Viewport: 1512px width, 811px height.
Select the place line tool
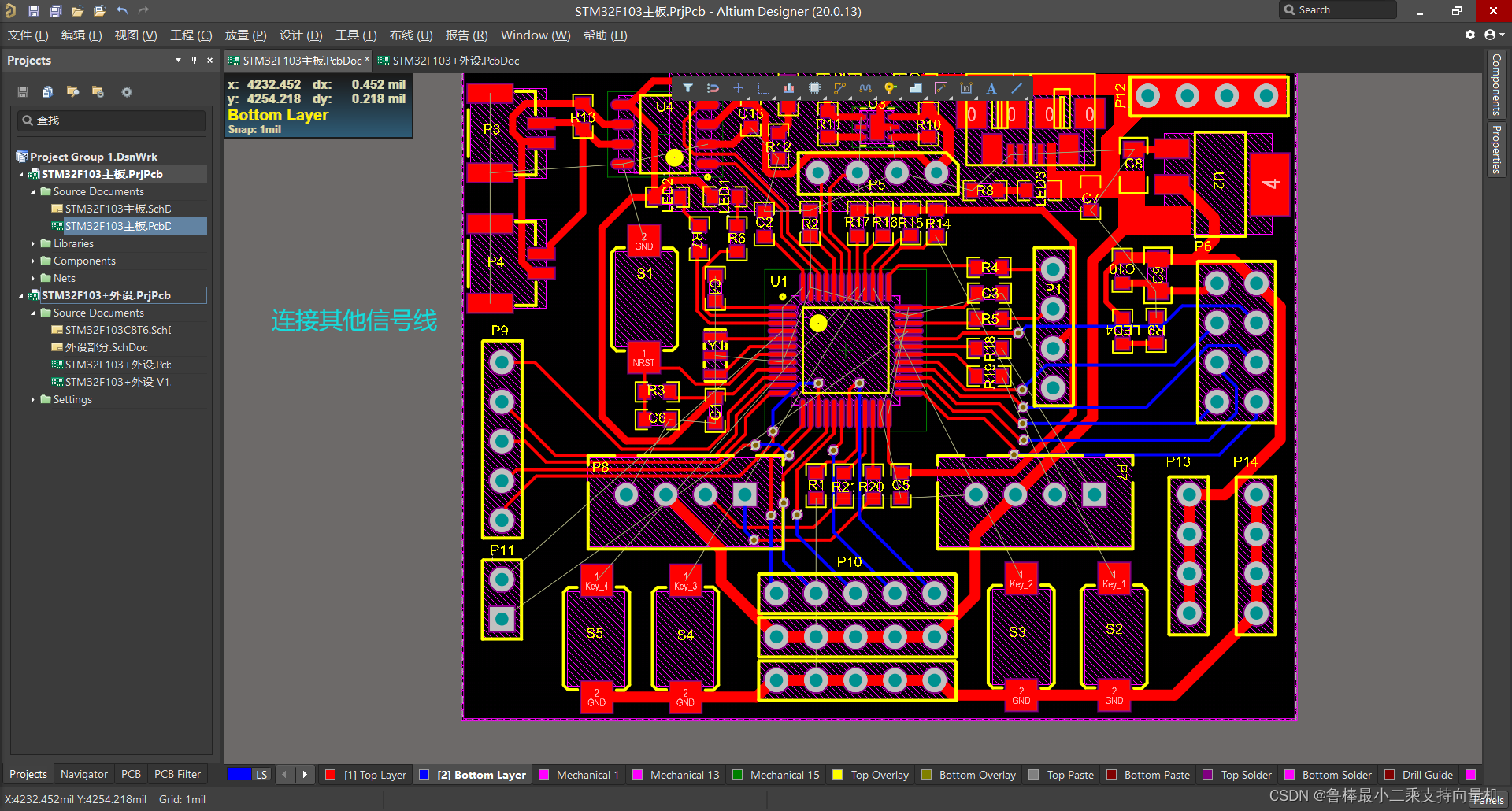click(x=1017, y=88)
